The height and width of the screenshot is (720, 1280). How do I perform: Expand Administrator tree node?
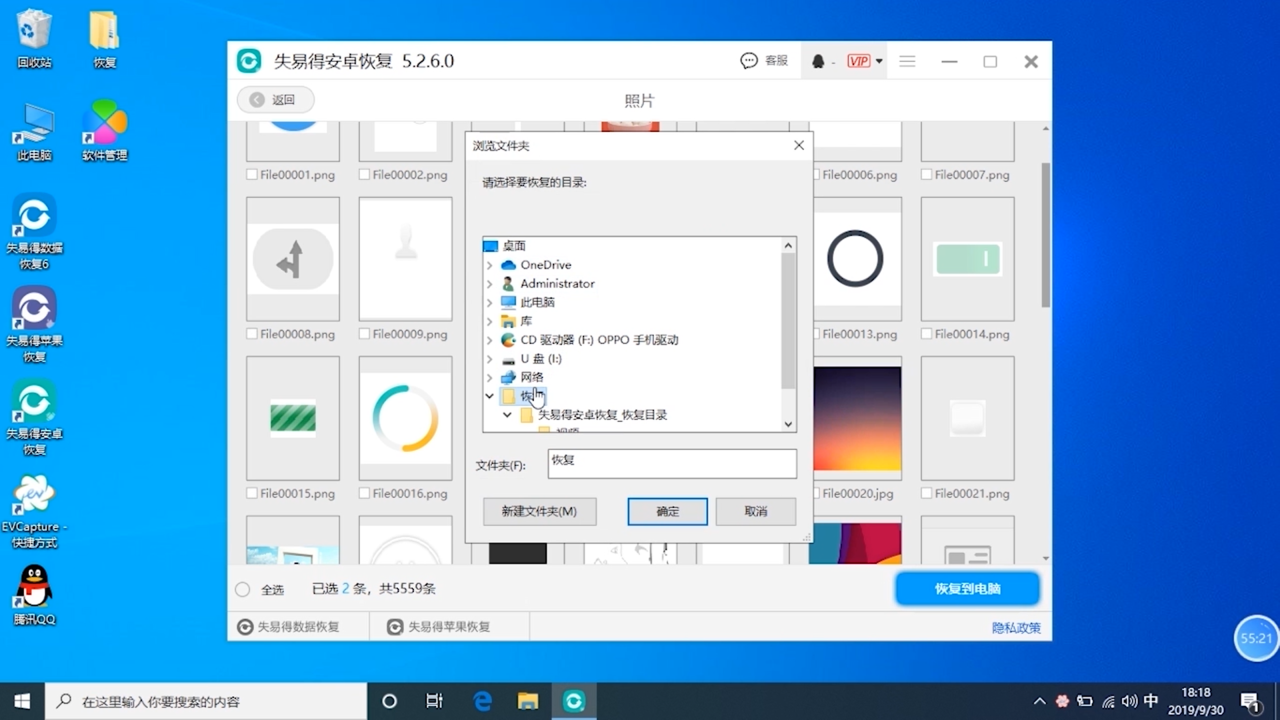click(490, 284)
